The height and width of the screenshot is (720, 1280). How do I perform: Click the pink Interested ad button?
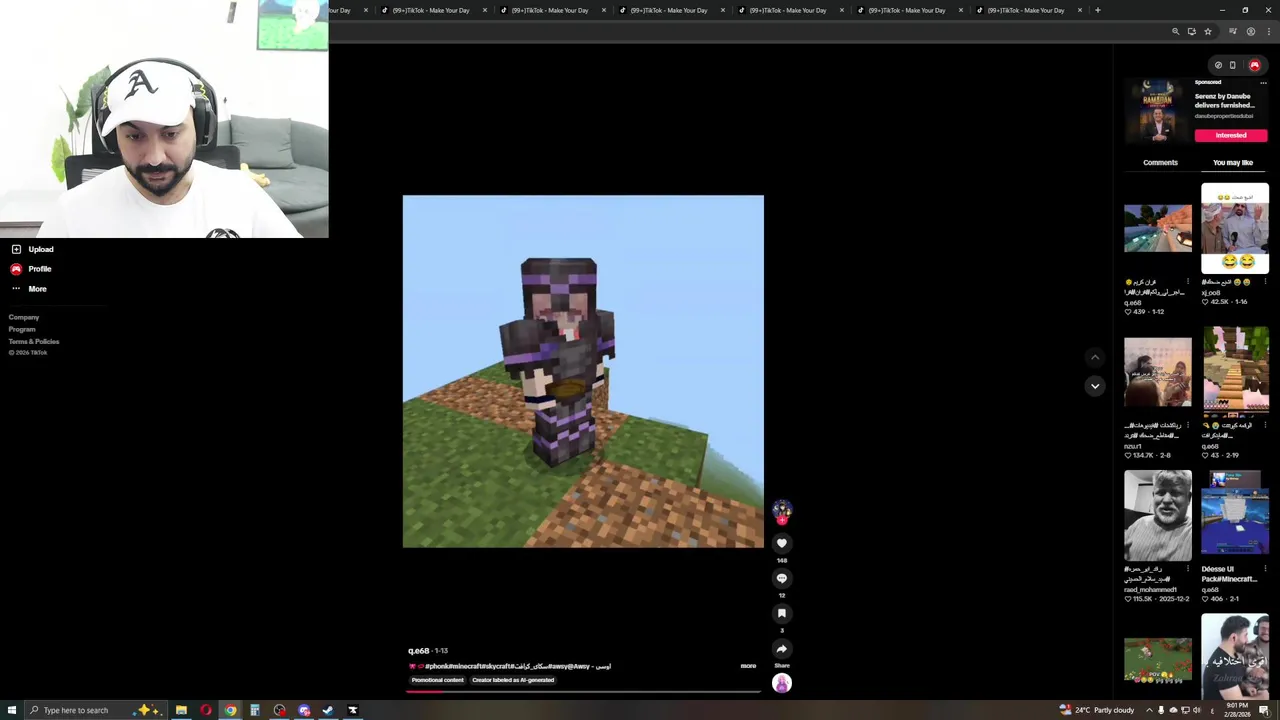pos(1231,135)
